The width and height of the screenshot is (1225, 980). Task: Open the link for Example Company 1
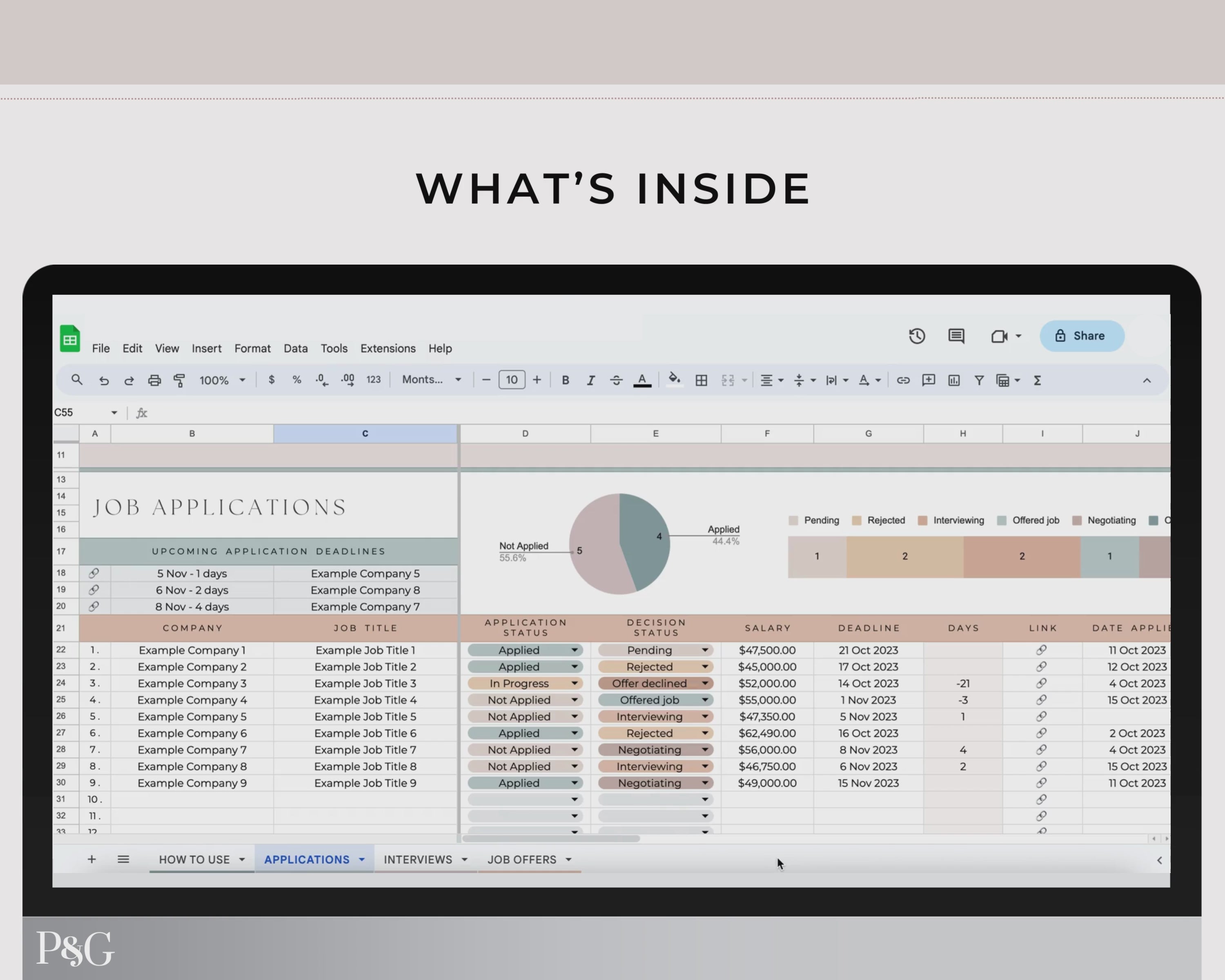tap(1042, 650)
